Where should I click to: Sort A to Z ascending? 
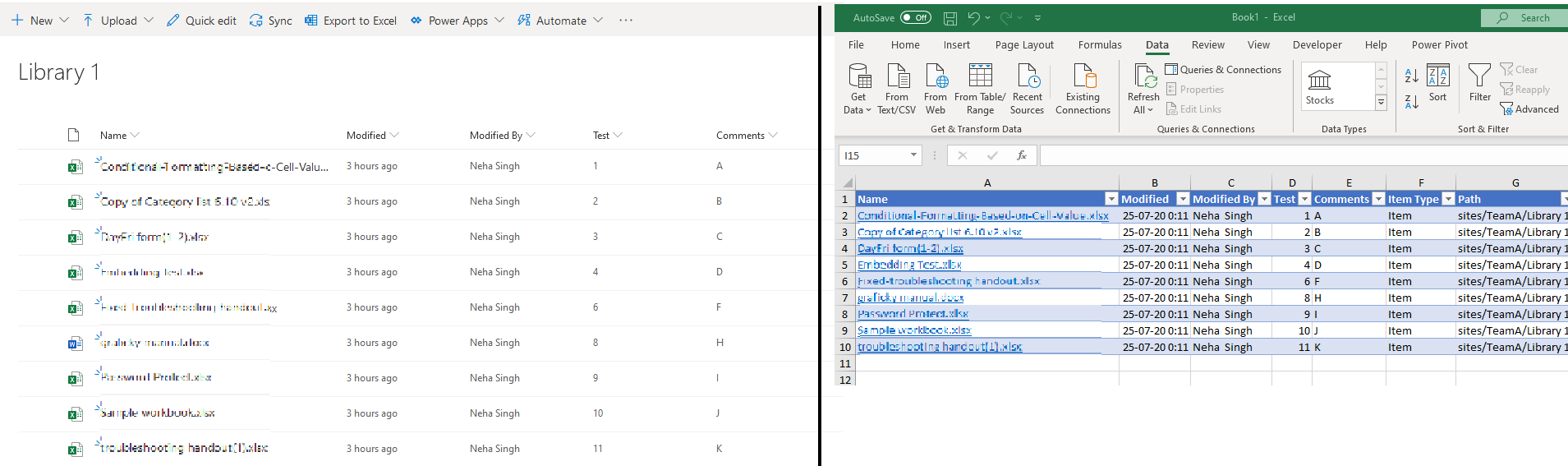click(1412, 76)
